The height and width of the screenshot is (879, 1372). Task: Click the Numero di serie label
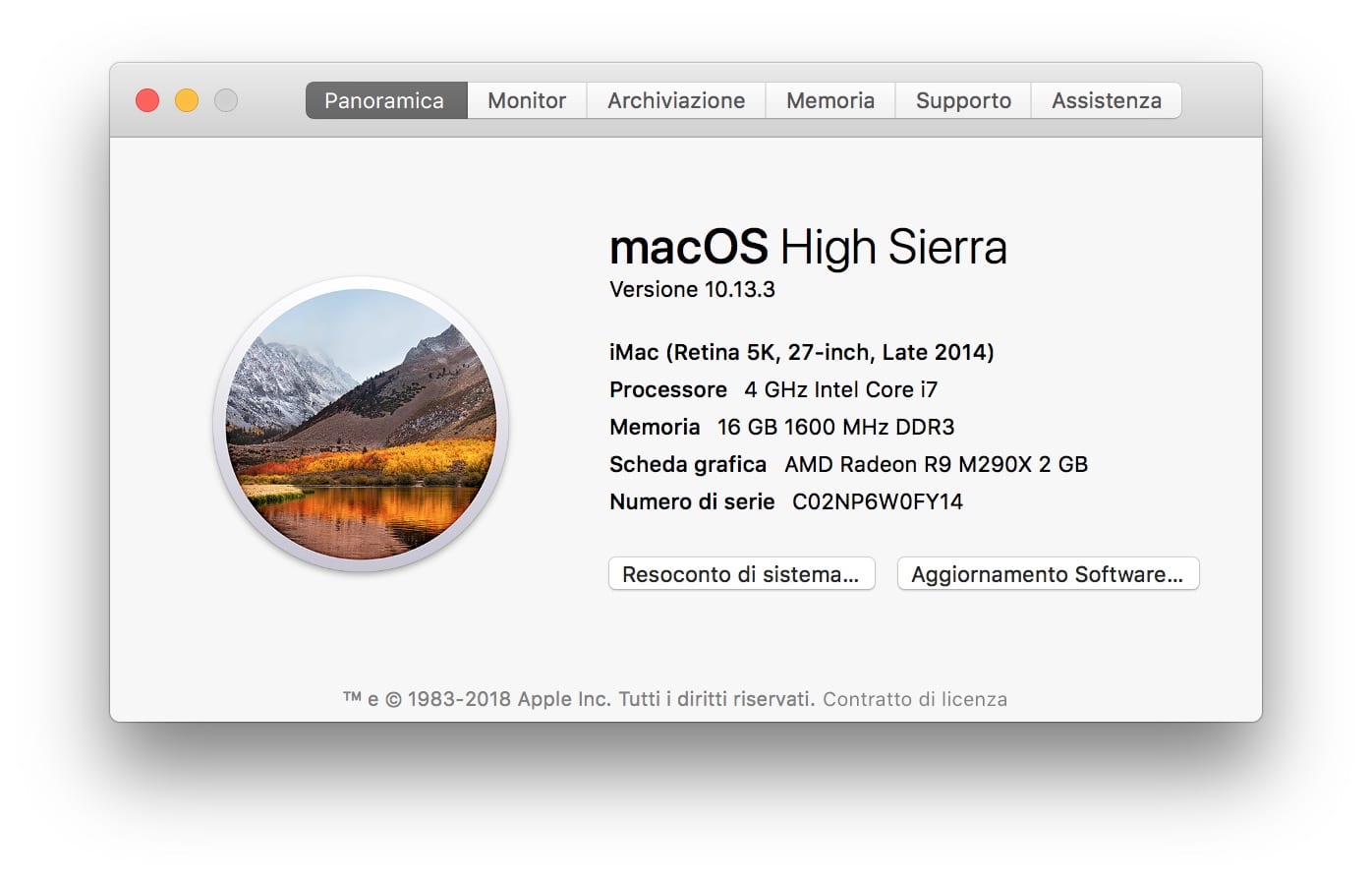click(x=692, y=501)
